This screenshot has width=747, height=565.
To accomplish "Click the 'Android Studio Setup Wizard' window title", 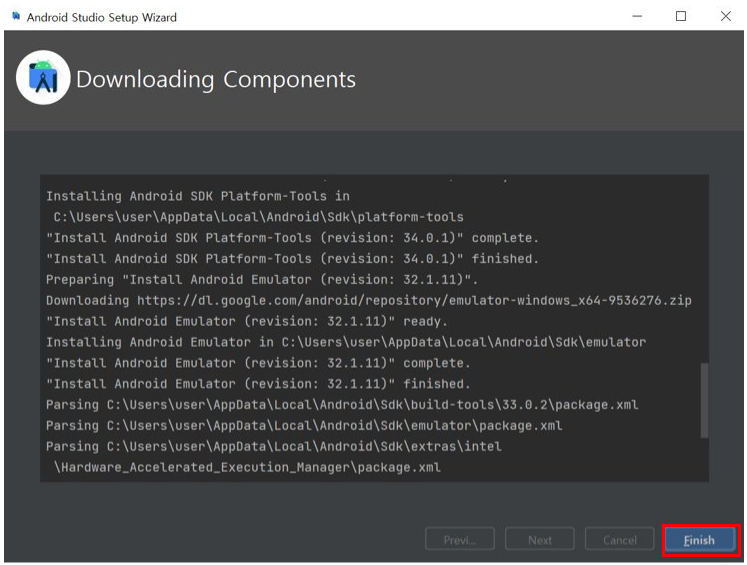I will [101, 18].
